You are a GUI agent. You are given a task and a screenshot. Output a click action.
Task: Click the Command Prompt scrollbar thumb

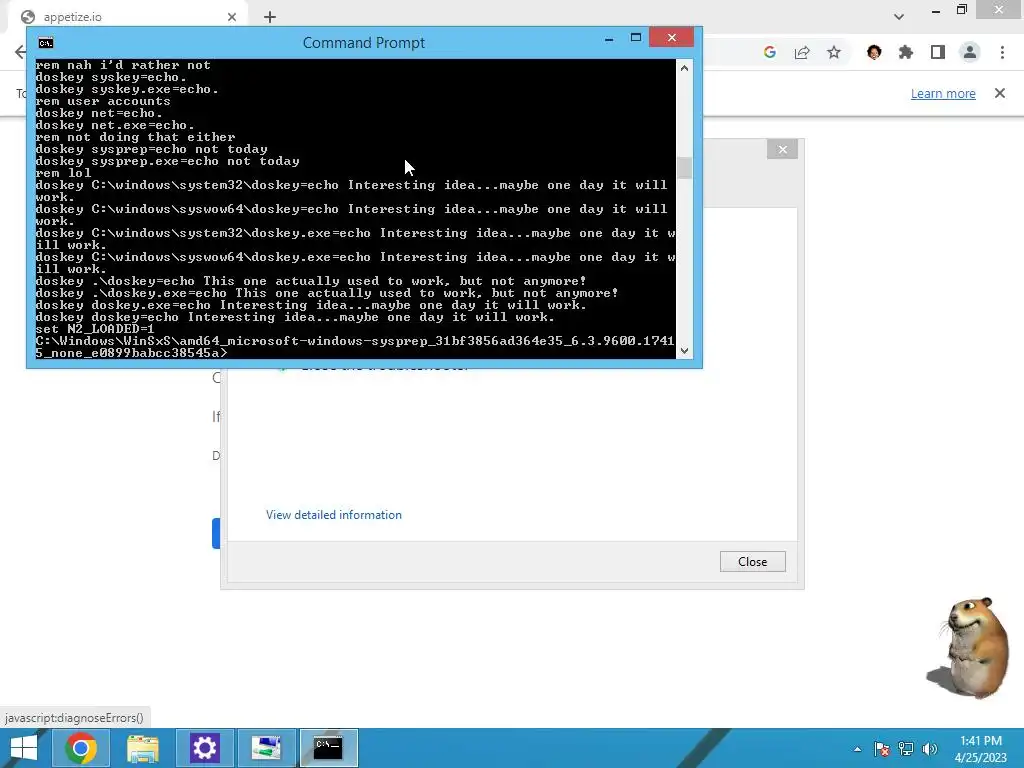click(684, 168)
